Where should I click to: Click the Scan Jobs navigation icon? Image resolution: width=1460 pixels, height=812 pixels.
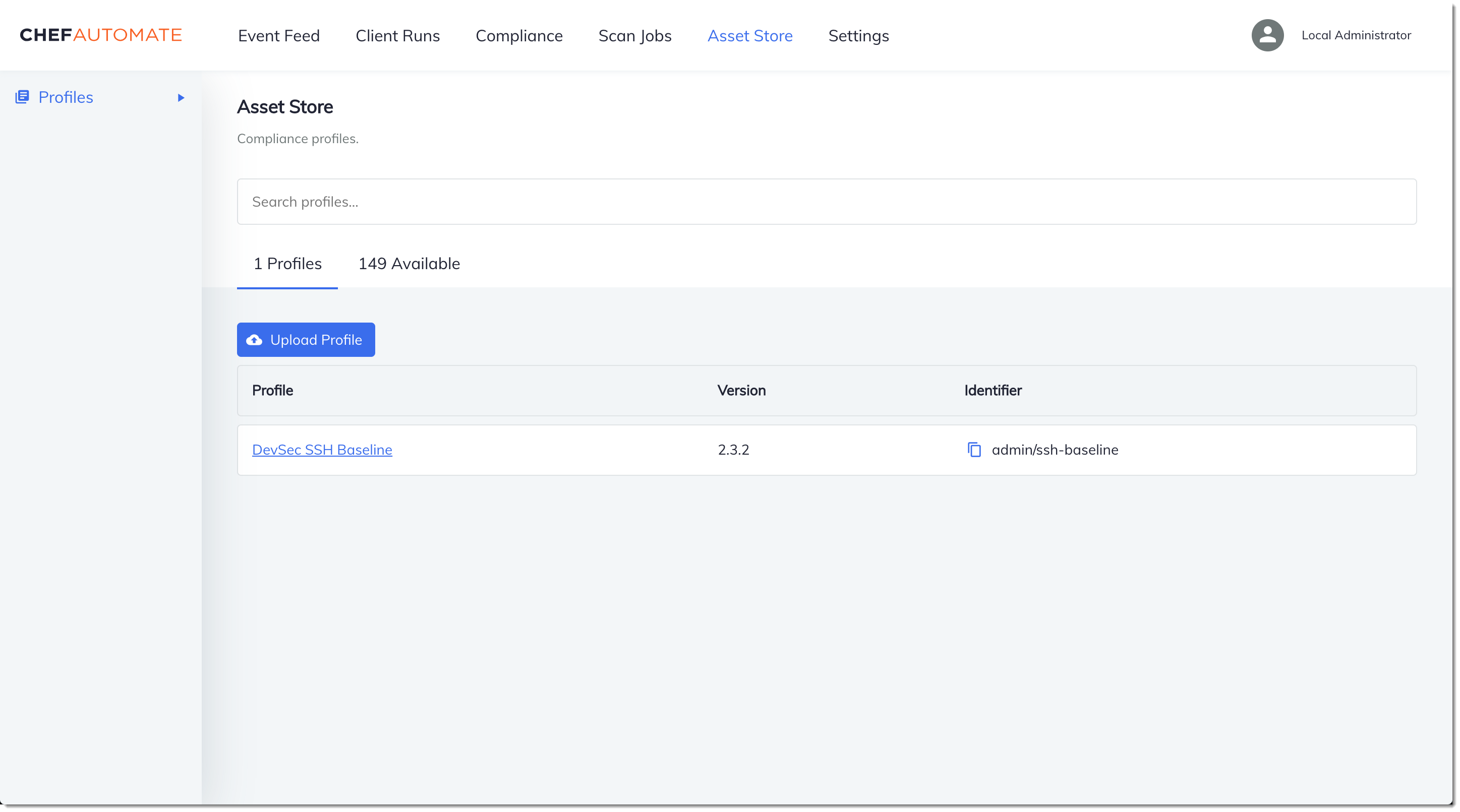tap(634, 35)
